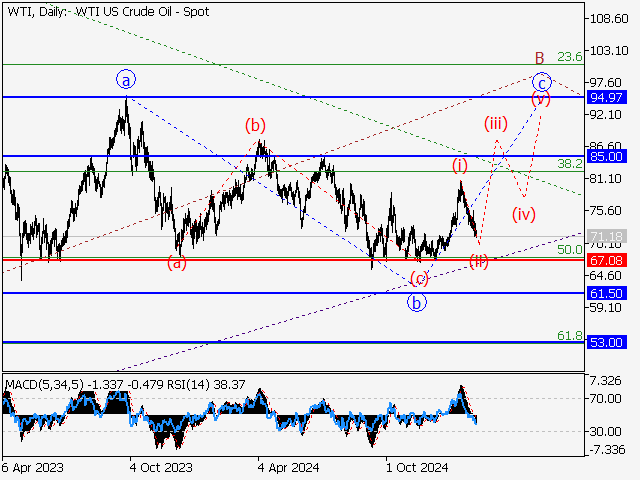
Task: Select the 23.6 Fibonacci level label
Action: [569, 57]
